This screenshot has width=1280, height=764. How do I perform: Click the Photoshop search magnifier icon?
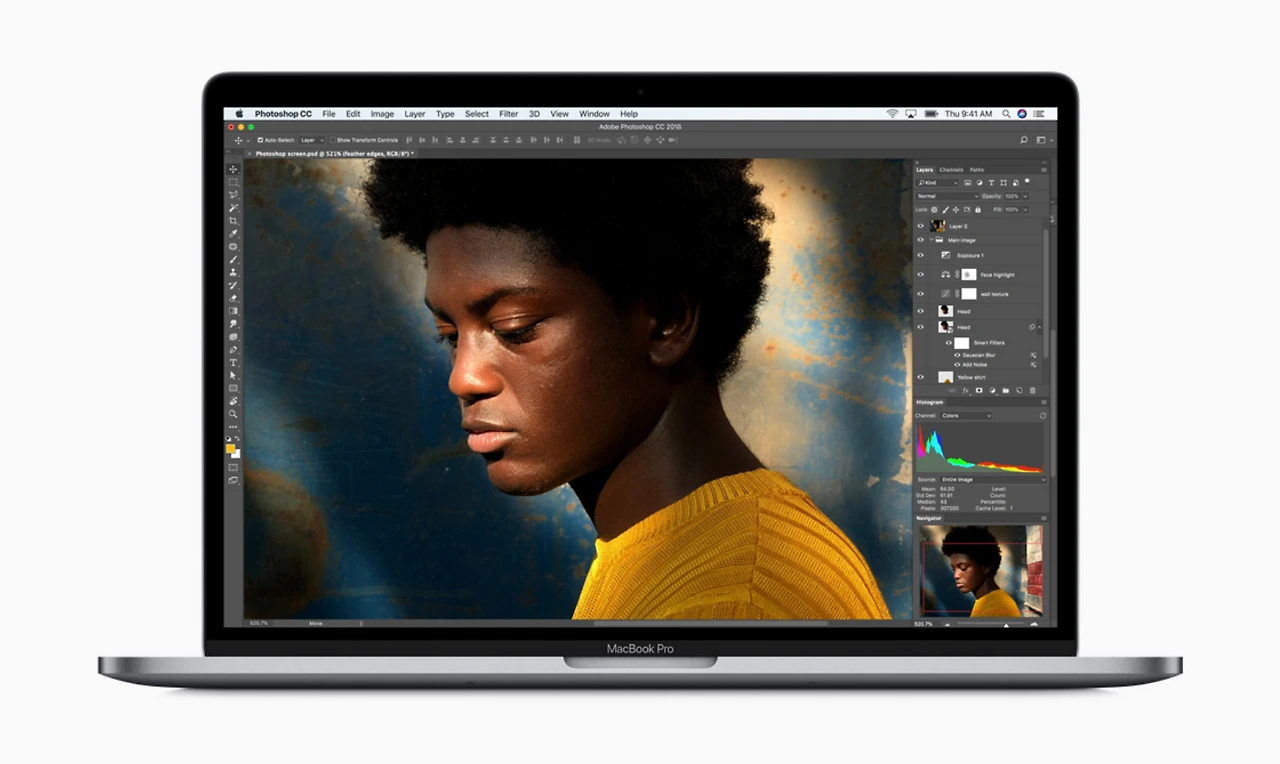click(x=1023, y=140)
